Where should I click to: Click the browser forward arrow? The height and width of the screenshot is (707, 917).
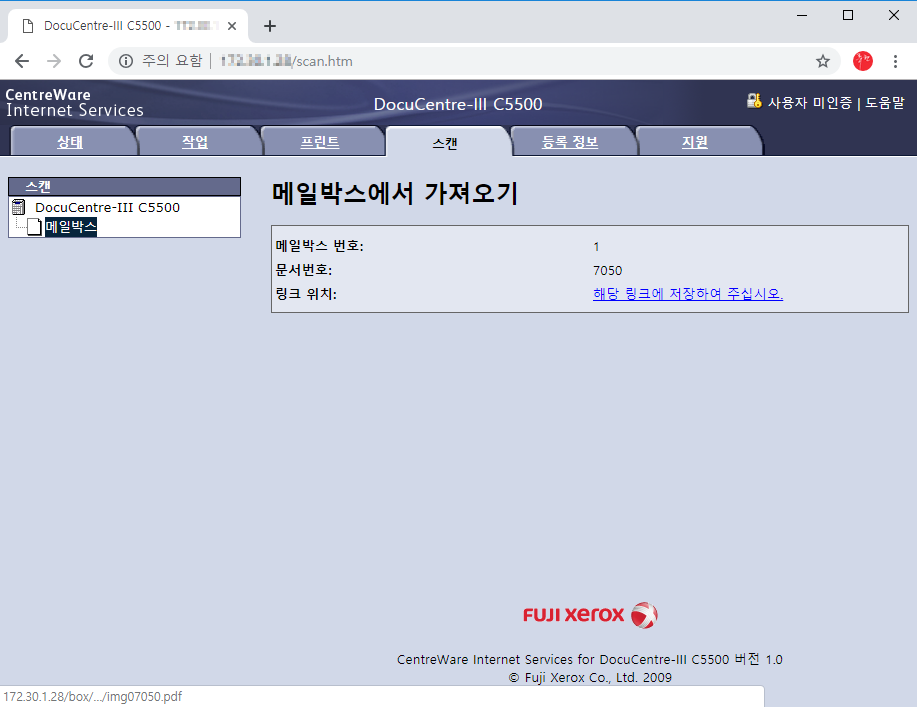click(x=54, y=61)
